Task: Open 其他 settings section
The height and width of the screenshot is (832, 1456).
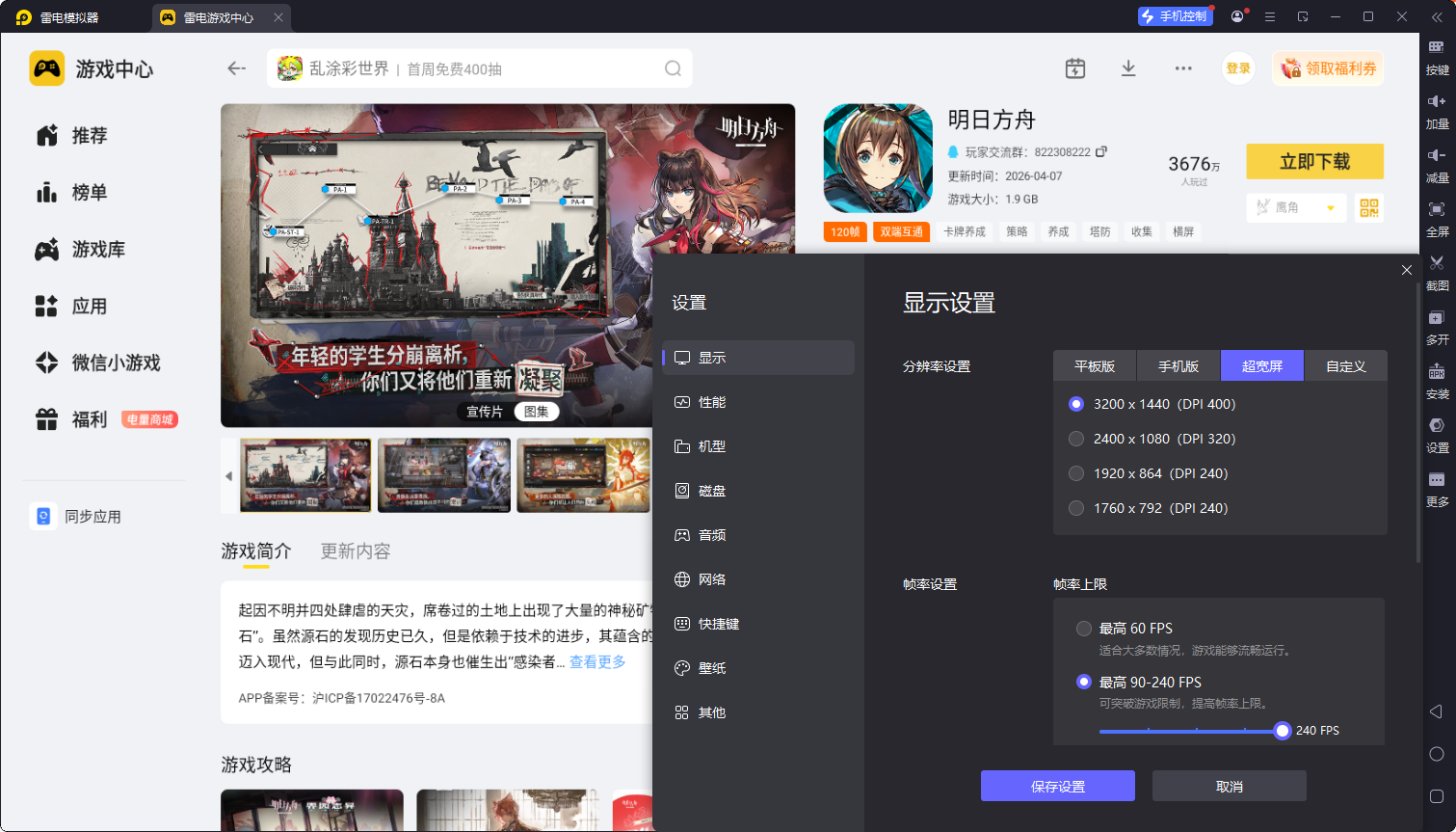Action: [758, 712]
